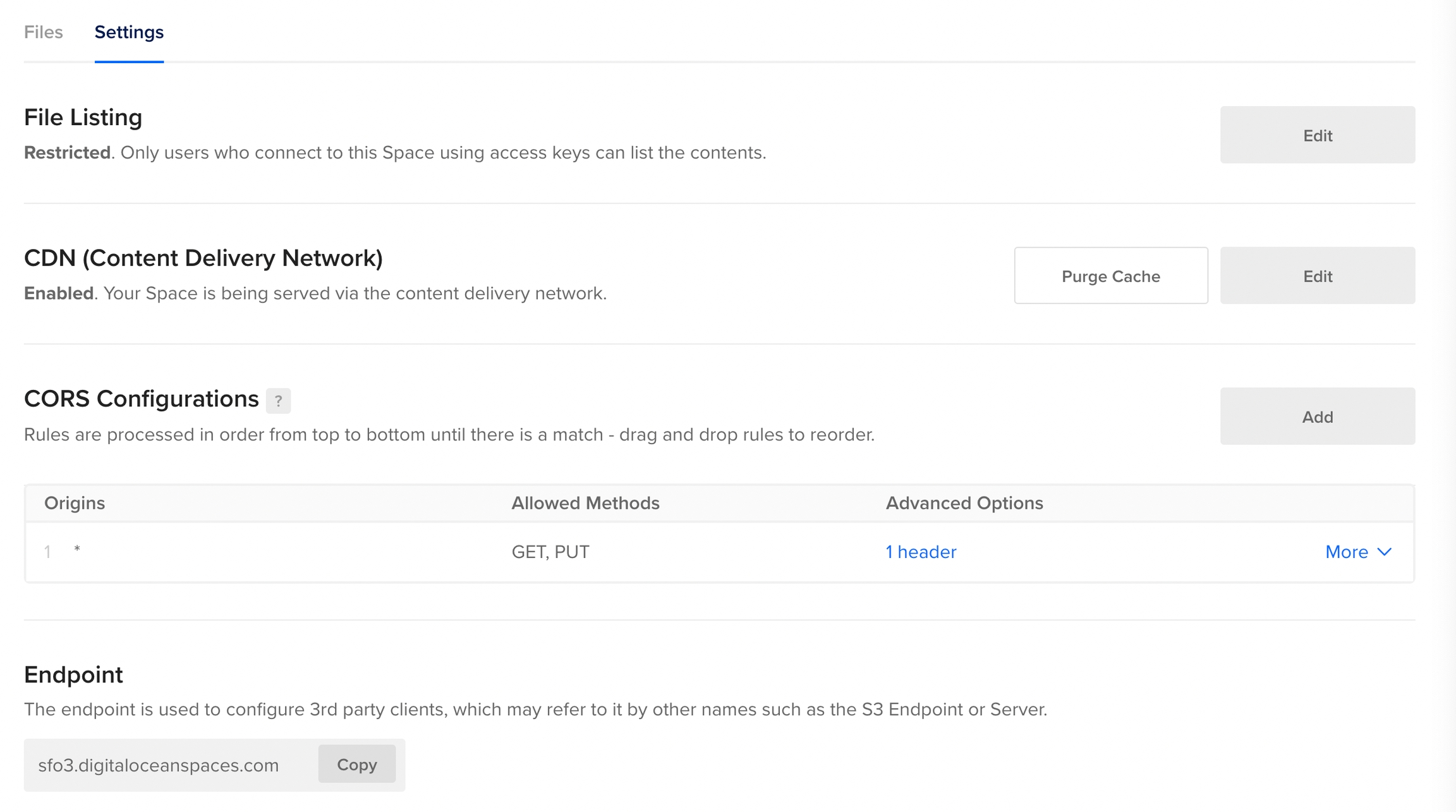The image size is (1456, 812).
Task: Click the sfo3.digitaloceanspaces.com endpoint field
Action: point(159,765)
